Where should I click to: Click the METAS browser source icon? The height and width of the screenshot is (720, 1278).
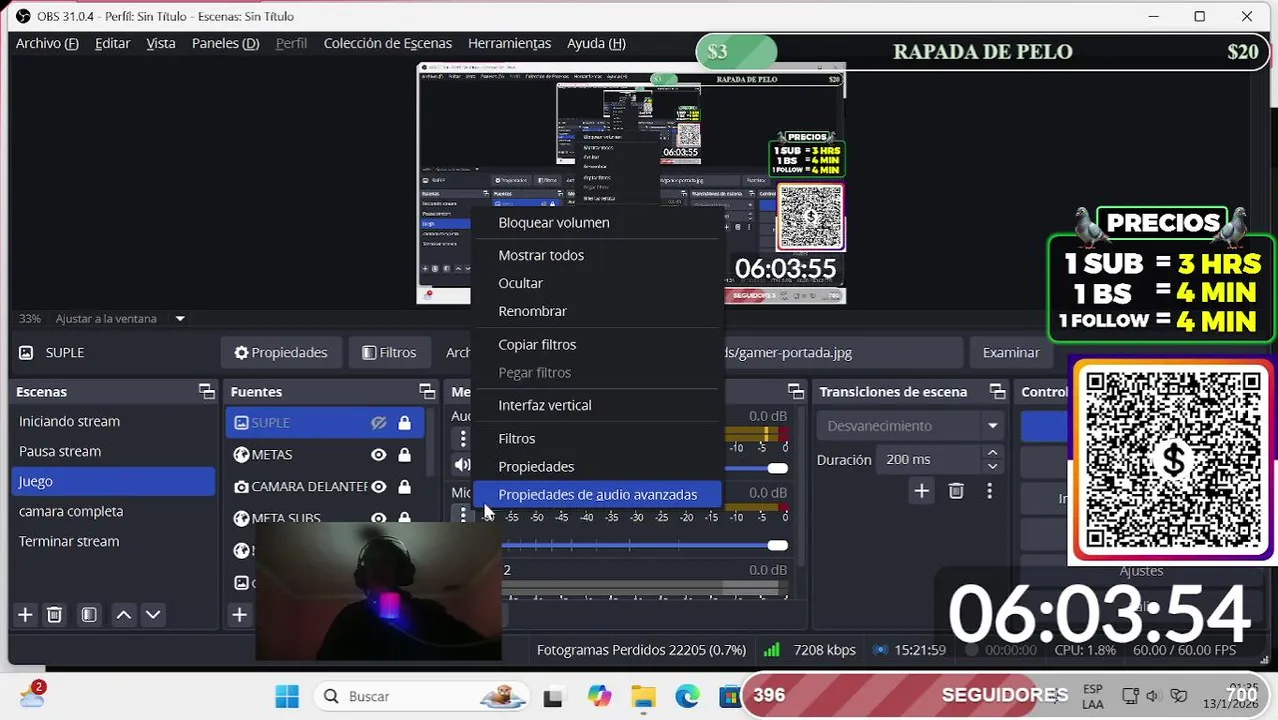pos(241,455)
